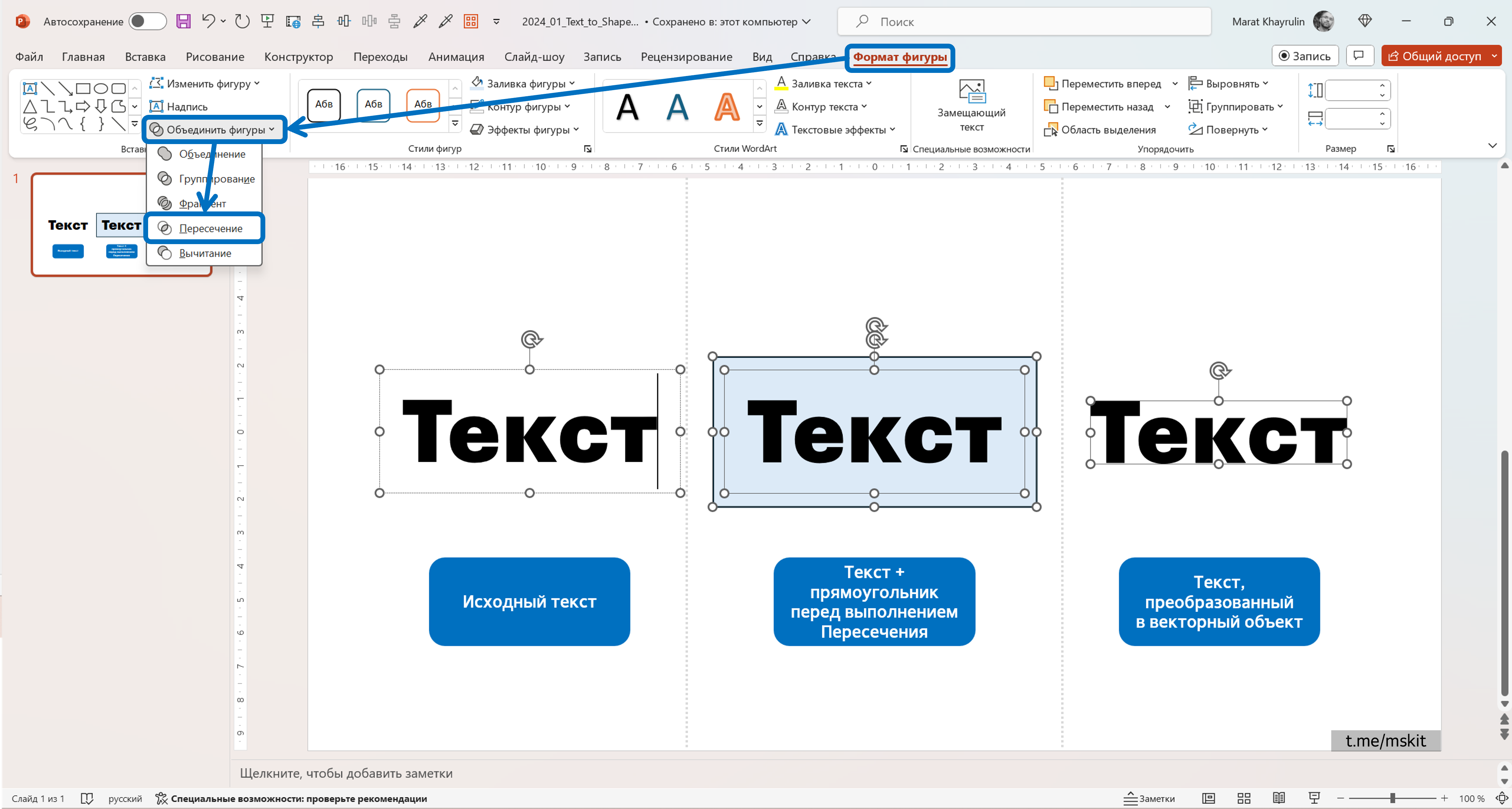Screen dimensions: 1512x809
Task: Switch to Главная tab
Action: [84, 56]
